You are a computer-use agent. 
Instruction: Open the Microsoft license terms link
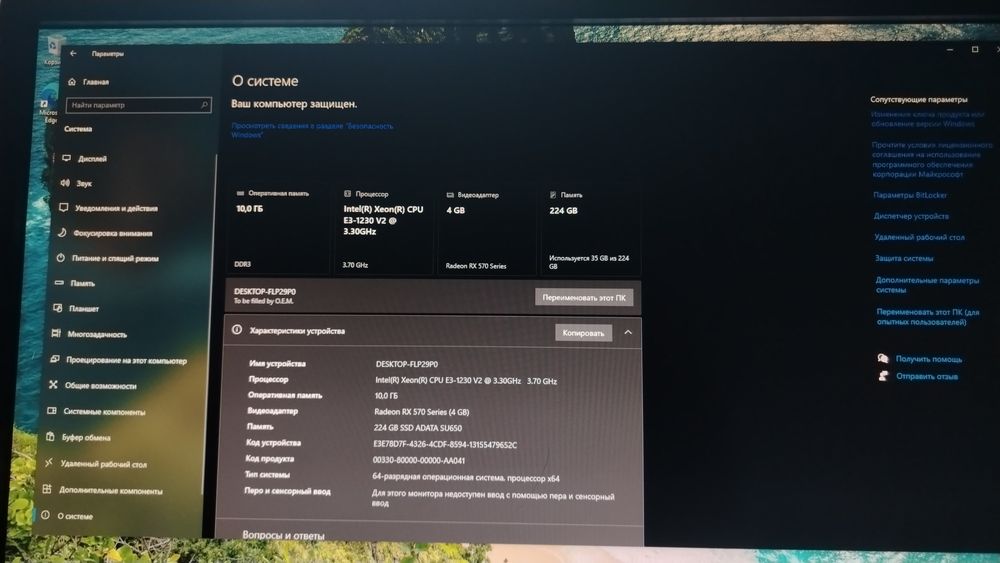pos(932,159)
